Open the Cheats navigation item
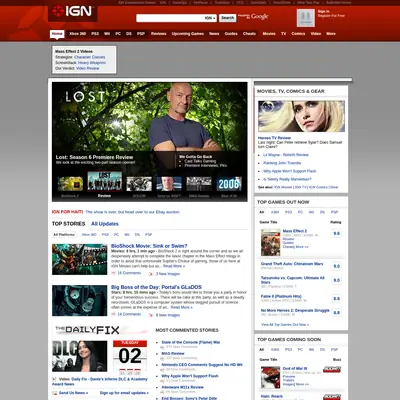This screenshot has height=400, width=400. (x=249, y=34)
